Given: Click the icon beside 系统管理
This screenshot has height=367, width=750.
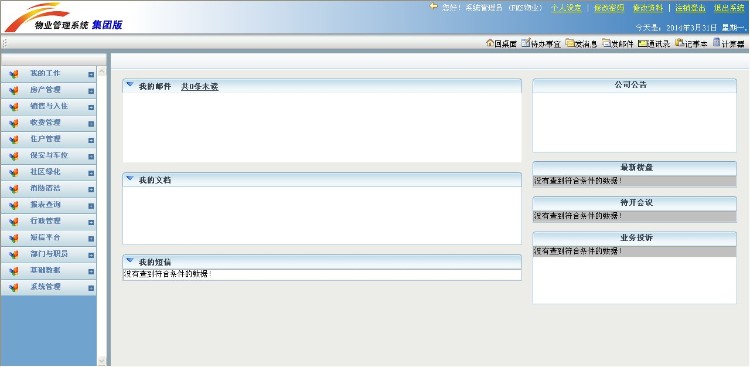Looking at the screenshot, I should click(13, 288).
